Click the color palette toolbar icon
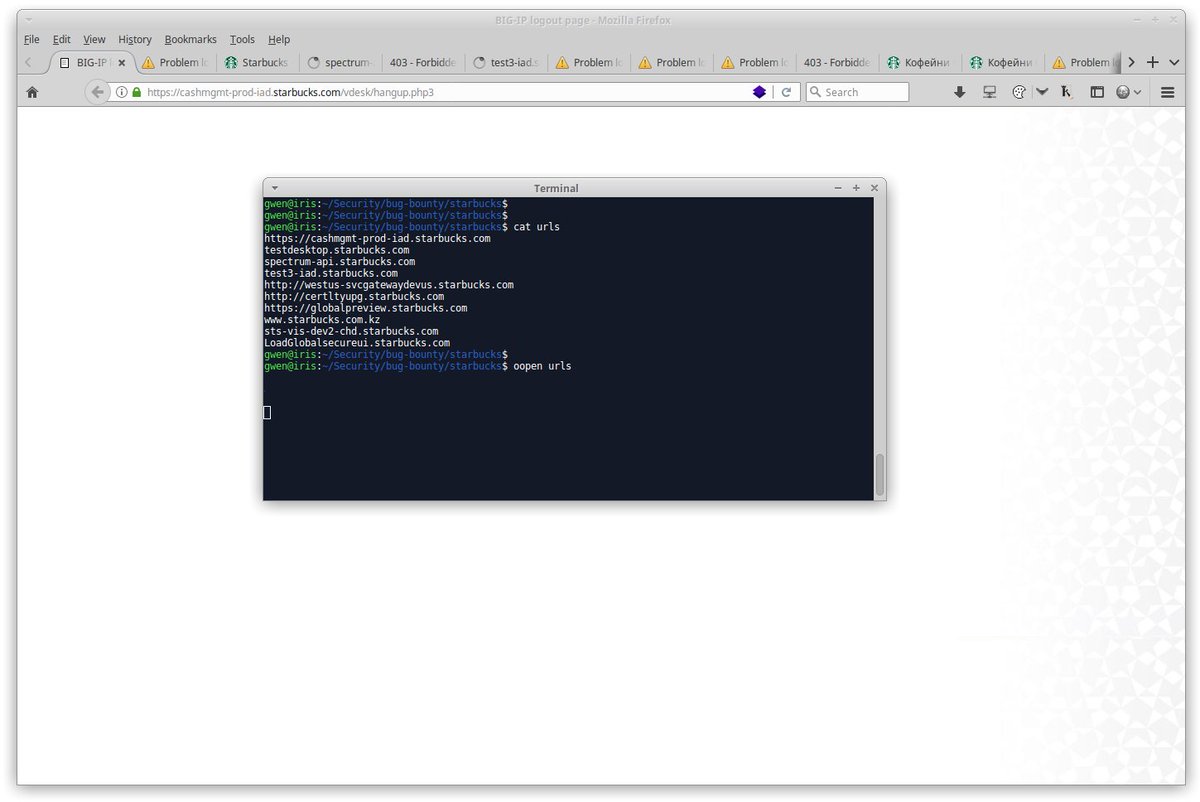 coord(1019,92)
